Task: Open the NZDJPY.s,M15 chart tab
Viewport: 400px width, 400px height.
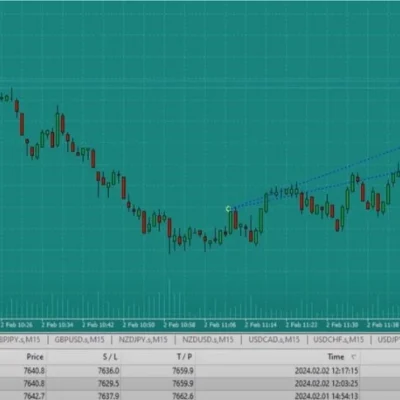Action: pos(143,340)
